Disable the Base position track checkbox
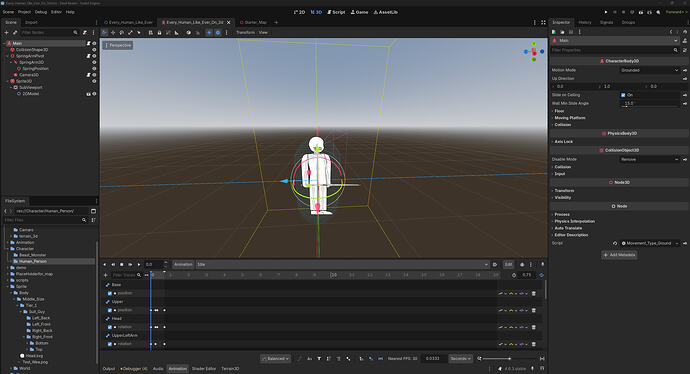 point(110,293)
